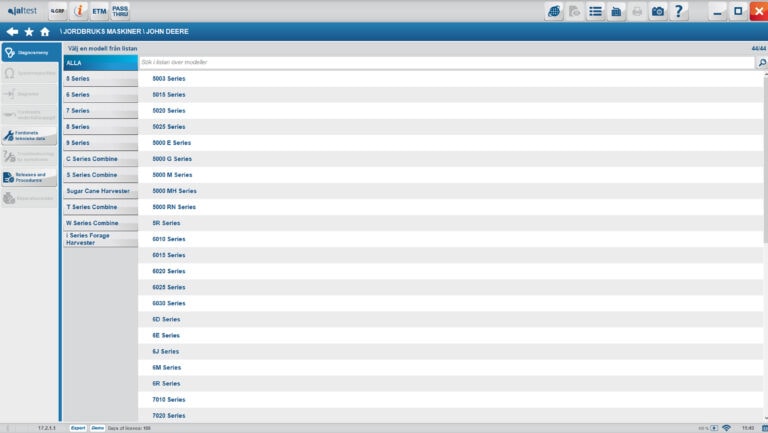Filter by 5 Series
The width and height of the screenshot is (768, 433).
(x=100, y=79)
